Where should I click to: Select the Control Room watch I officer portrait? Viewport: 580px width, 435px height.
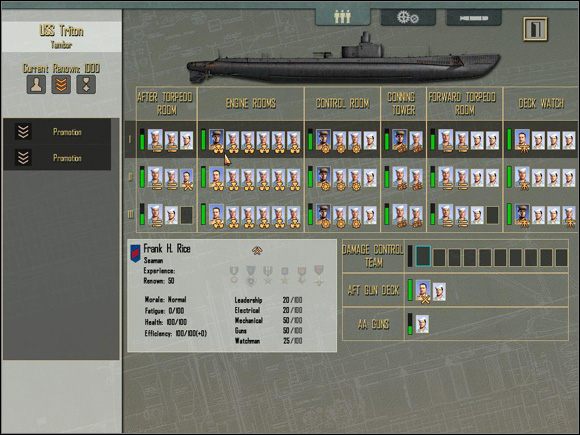tap(323, 140)
